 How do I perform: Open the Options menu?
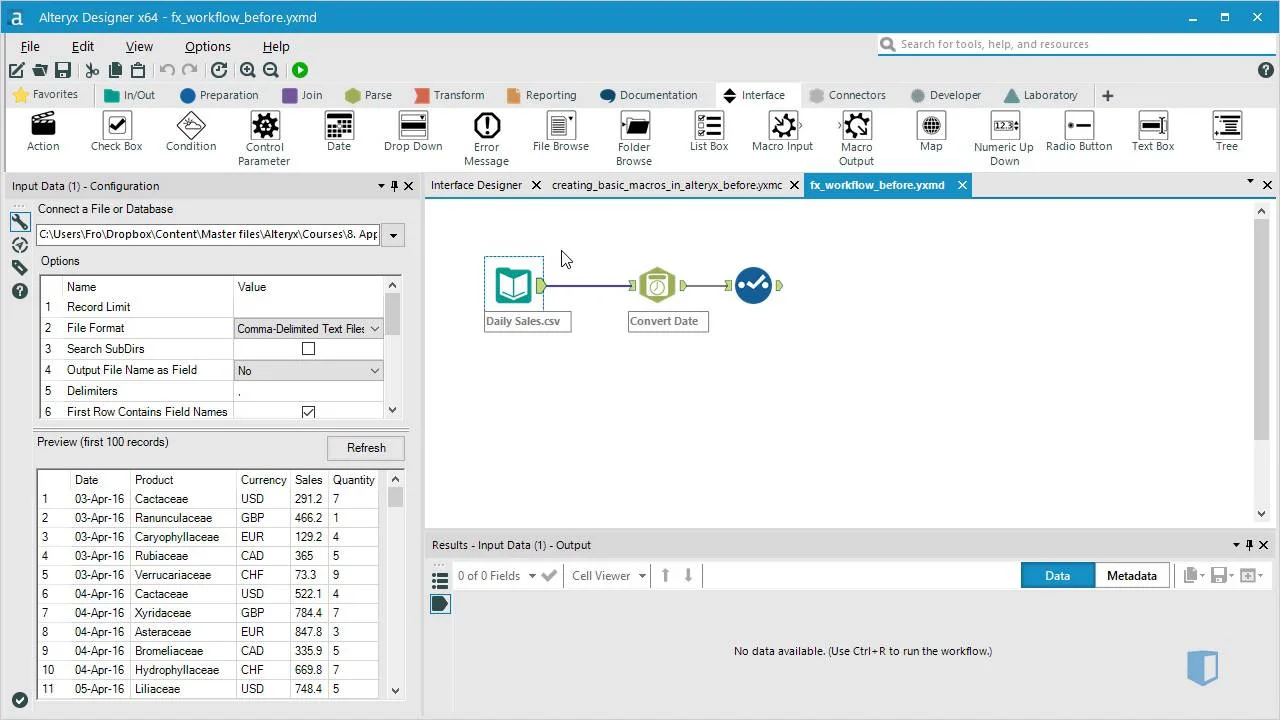coord(207,46)
